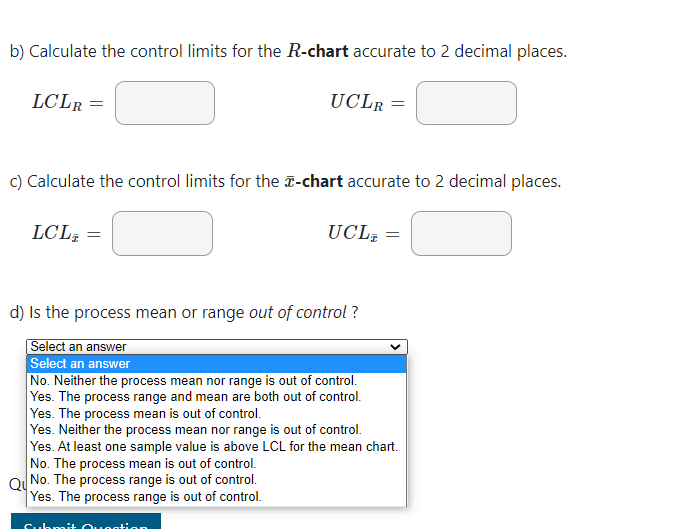Select 'No. Neither the process mean nor range' option
This screenshot has width=697, height=529.
pyautogui.click(x=216, y=381)
